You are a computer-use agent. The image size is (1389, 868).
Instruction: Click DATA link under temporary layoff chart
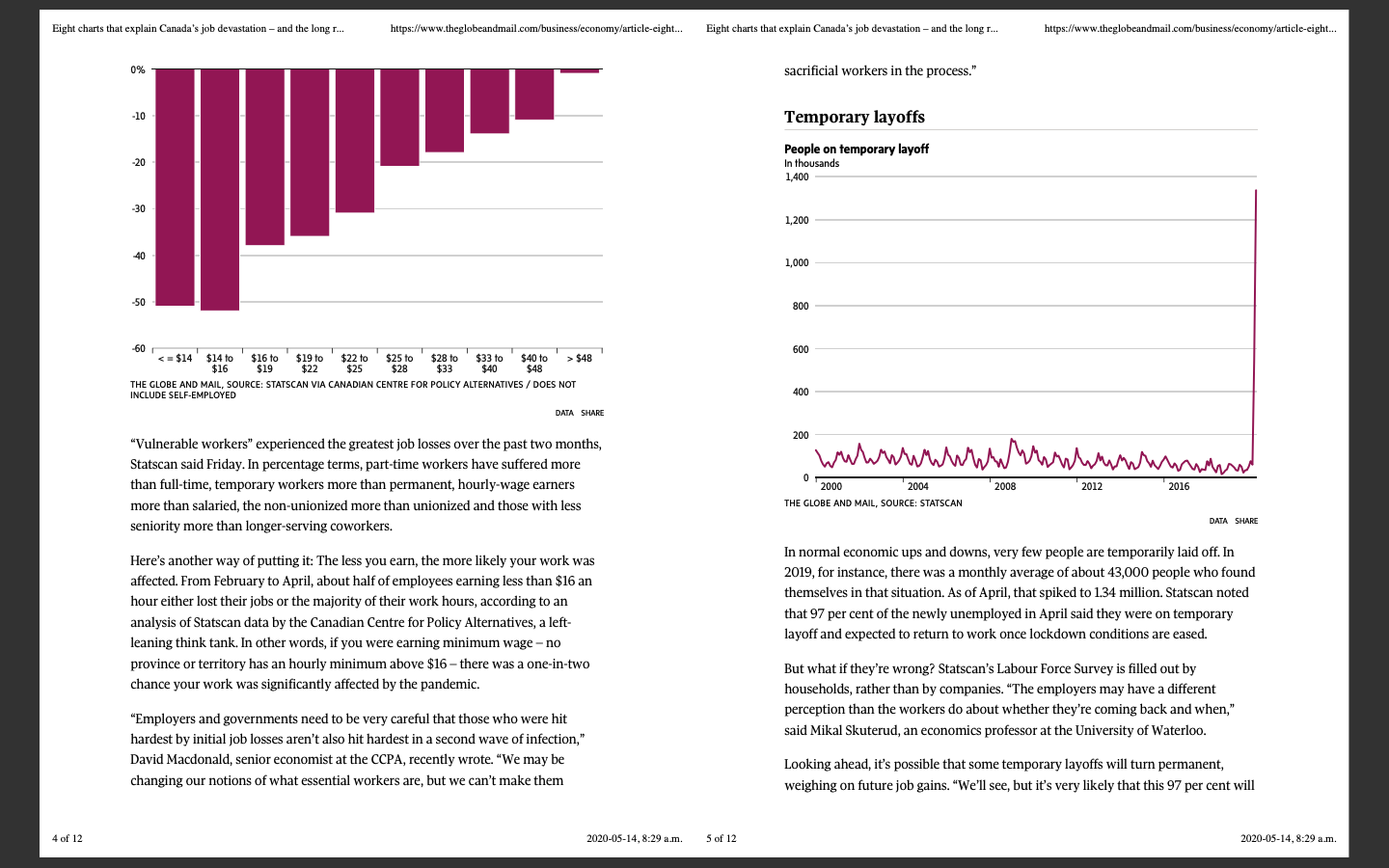pos(1218,521)
